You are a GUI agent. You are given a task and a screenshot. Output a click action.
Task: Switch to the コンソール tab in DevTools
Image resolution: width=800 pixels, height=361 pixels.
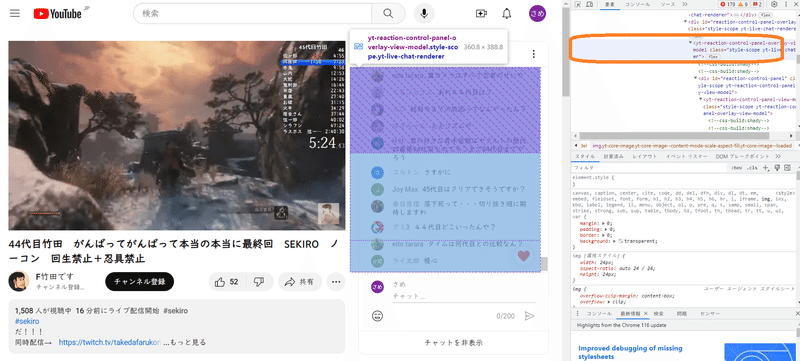pyautogui.click(x=637, y=4)
